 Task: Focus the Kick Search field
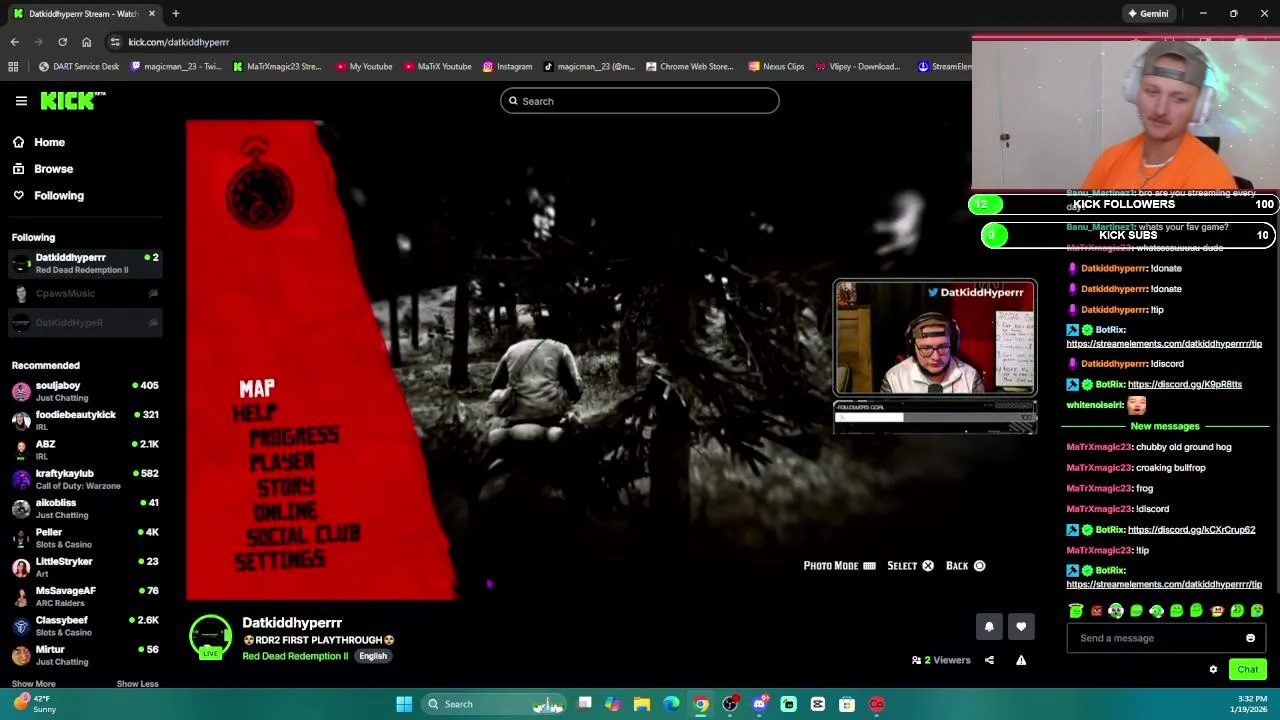[x=640, y=101]
